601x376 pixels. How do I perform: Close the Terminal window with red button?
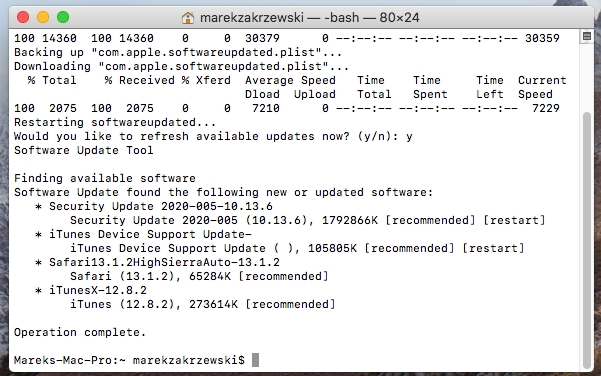point(23,17)
